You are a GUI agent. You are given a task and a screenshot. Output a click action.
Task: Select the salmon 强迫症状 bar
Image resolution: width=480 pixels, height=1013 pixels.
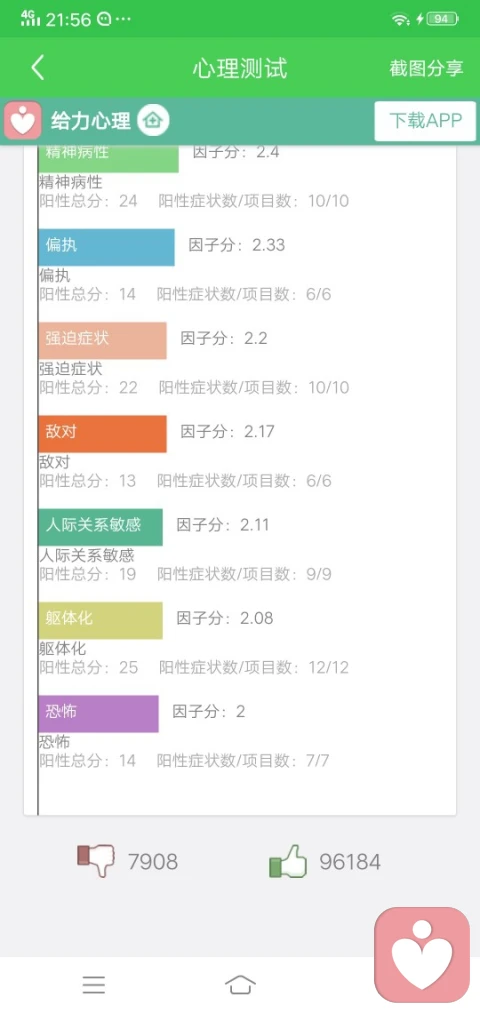[102, 340]
